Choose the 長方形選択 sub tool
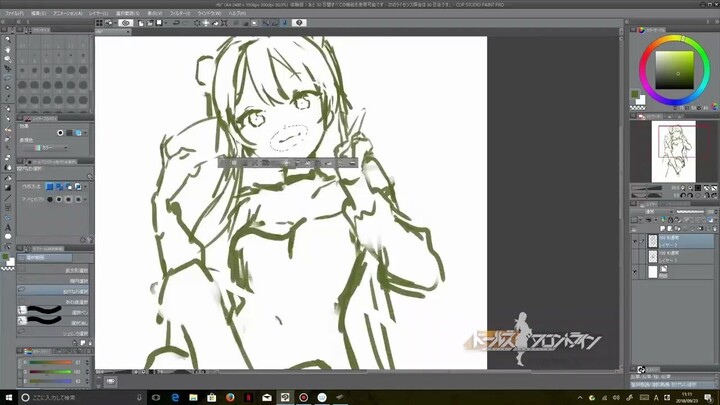This screenshot has width=720, height=405. point(53,270)
